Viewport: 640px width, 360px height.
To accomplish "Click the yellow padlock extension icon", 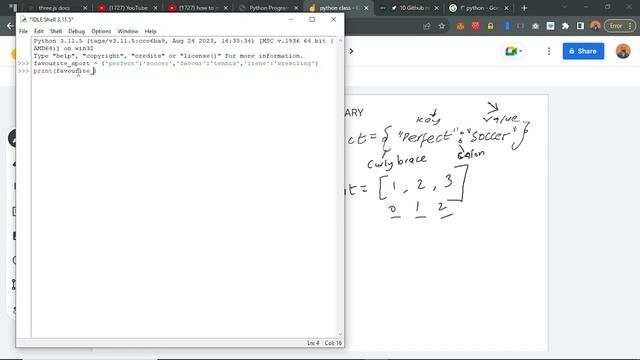I will (490, 26).
